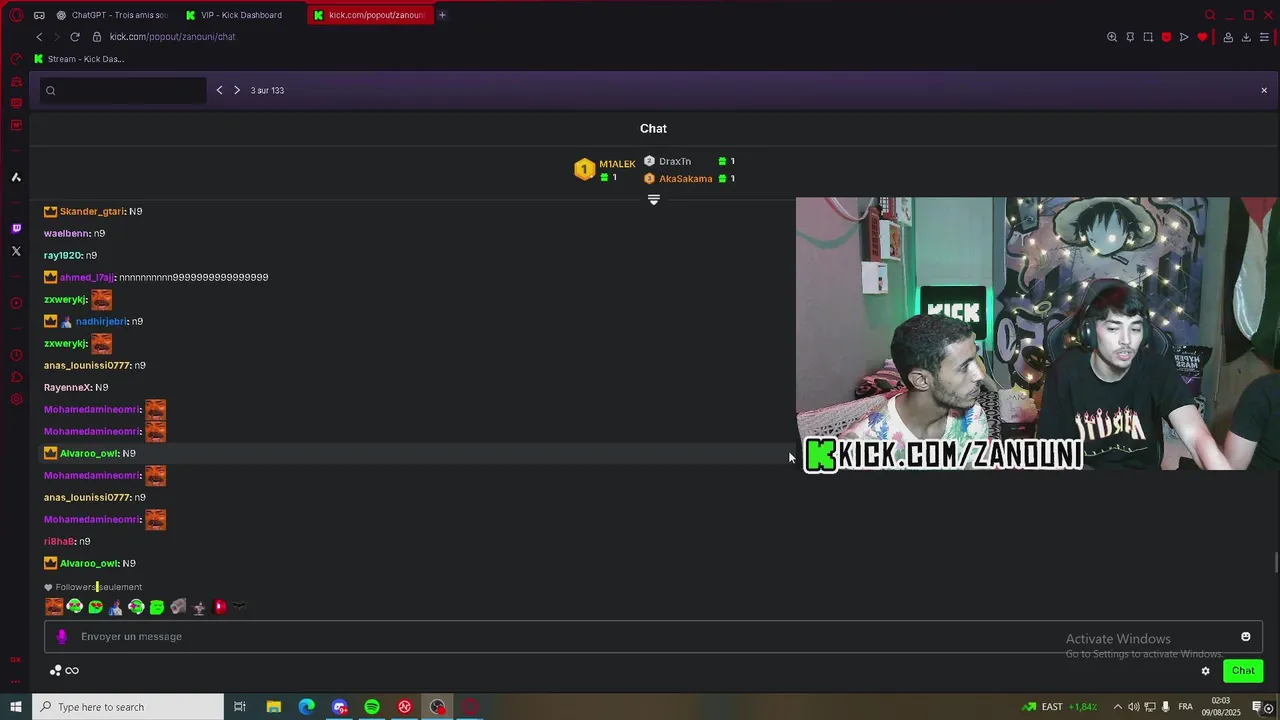This screenshot has width=1280, height=720.
Task: Open the sidebar three-dots more menu
Action: [16, 682]
